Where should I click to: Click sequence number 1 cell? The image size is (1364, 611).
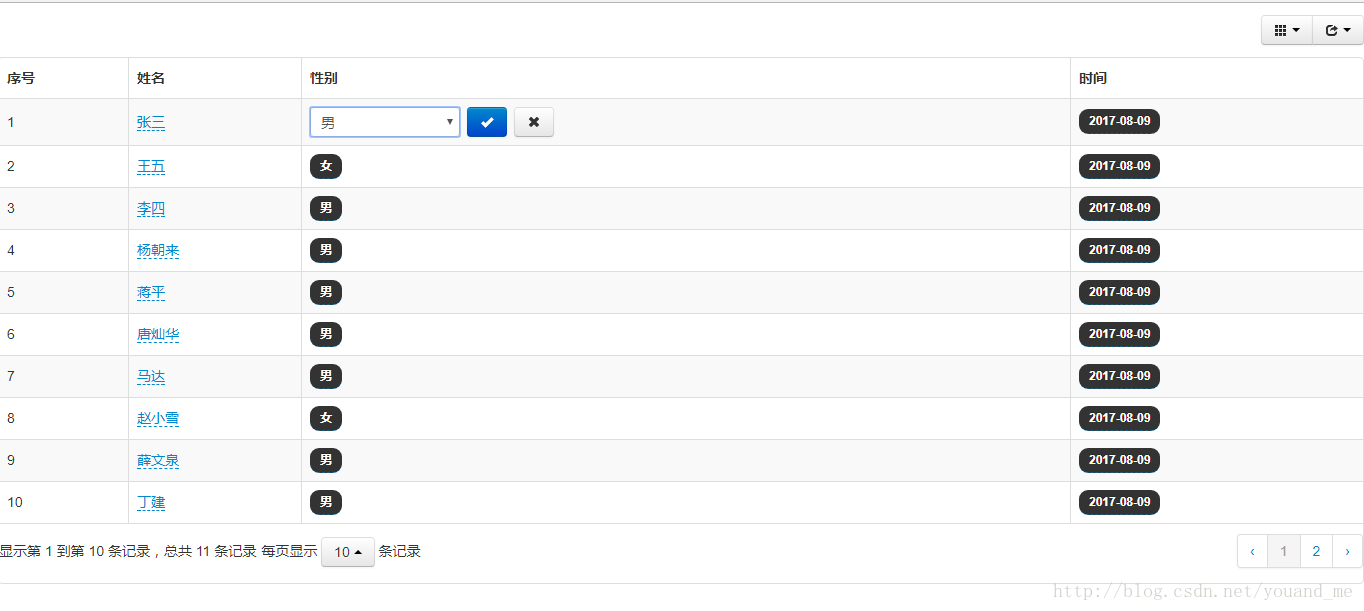coord(64,122)
